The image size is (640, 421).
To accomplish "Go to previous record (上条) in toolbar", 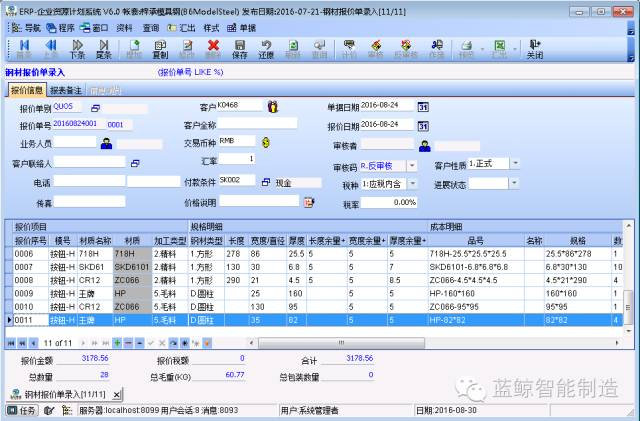I will (x=51, y=49).
